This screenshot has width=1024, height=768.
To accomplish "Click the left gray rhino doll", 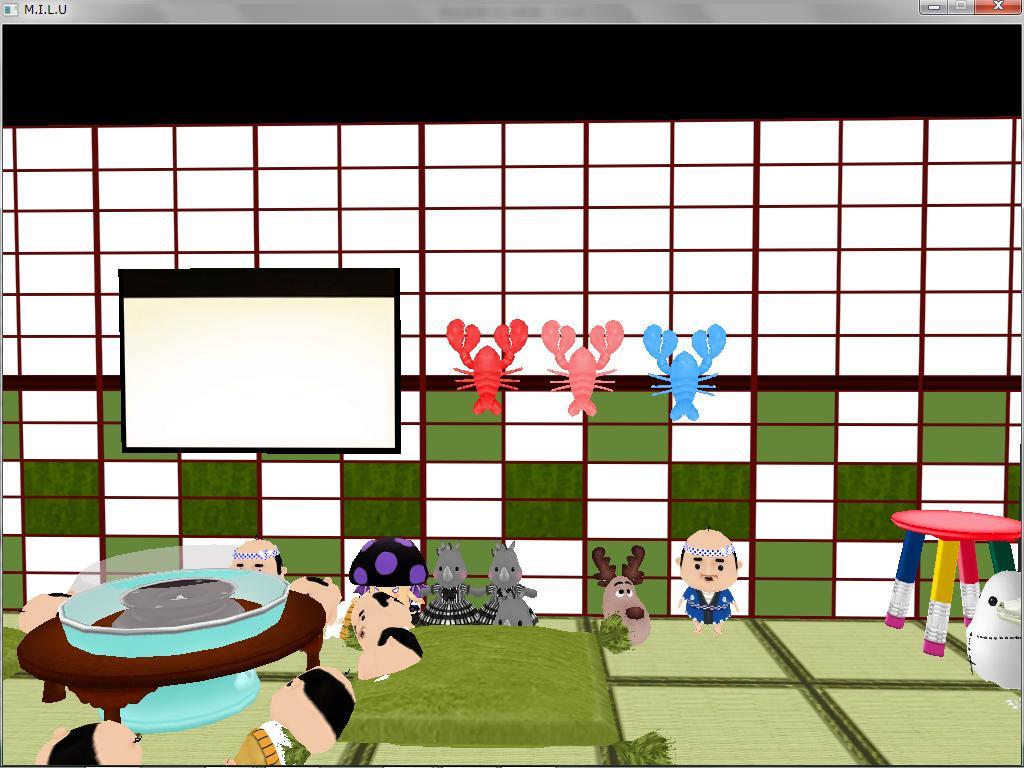I will (449, 587).
